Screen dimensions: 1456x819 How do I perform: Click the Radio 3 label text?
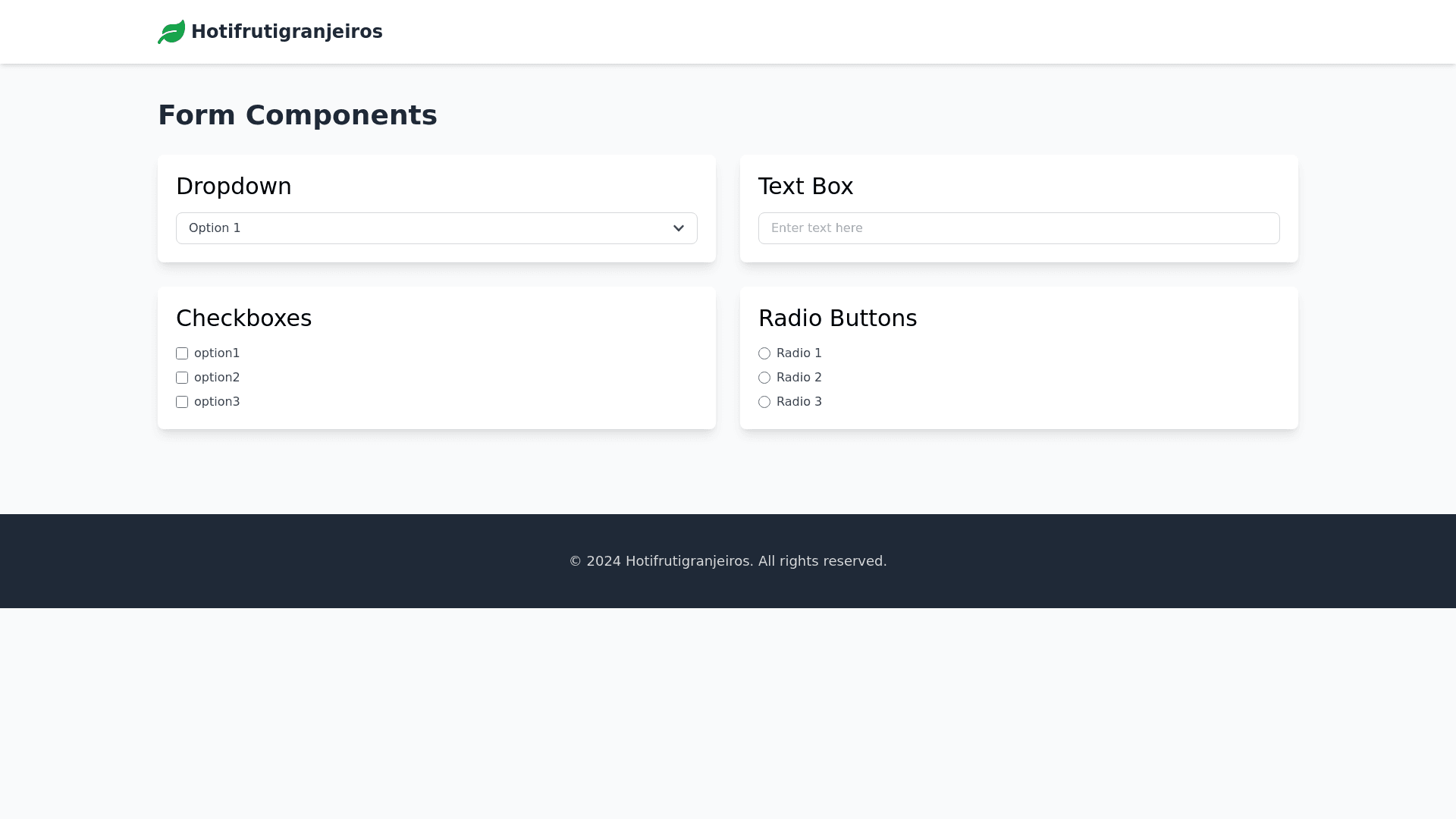[799, 402]
